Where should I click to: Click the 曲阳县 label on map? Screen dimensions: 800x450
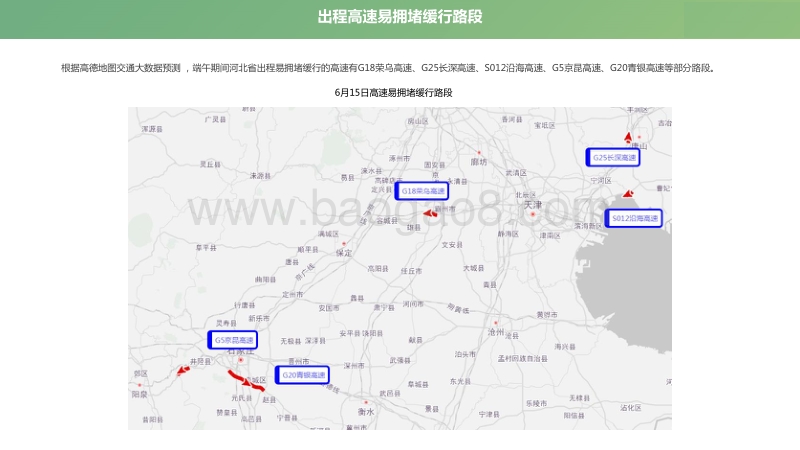[265, 280]
